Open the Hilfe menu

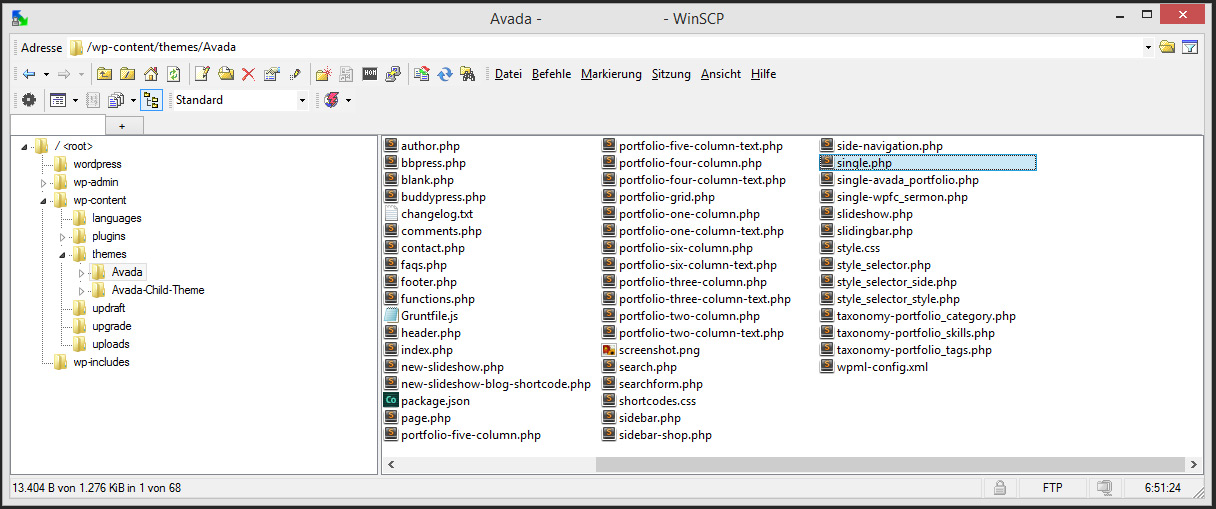[x=763, y=74]
